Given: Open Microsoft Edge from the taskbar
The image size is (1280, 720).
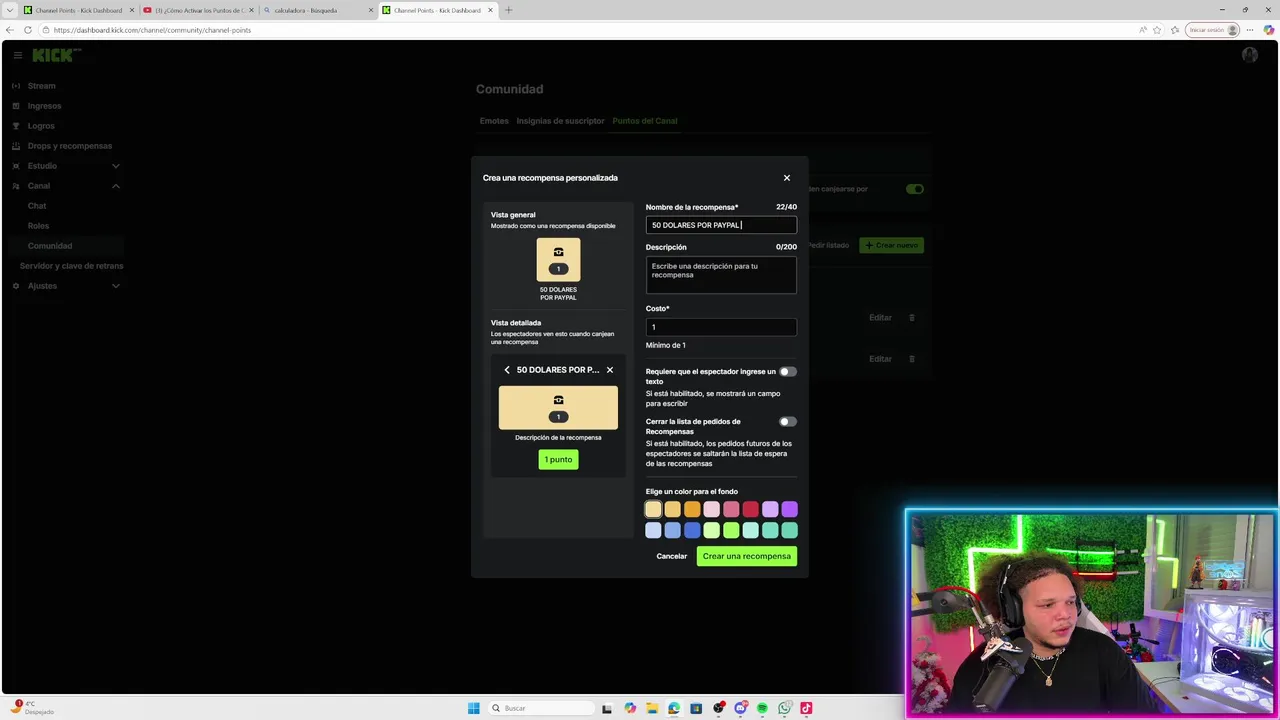Looking at the screenshot, I should coord(674,708).
